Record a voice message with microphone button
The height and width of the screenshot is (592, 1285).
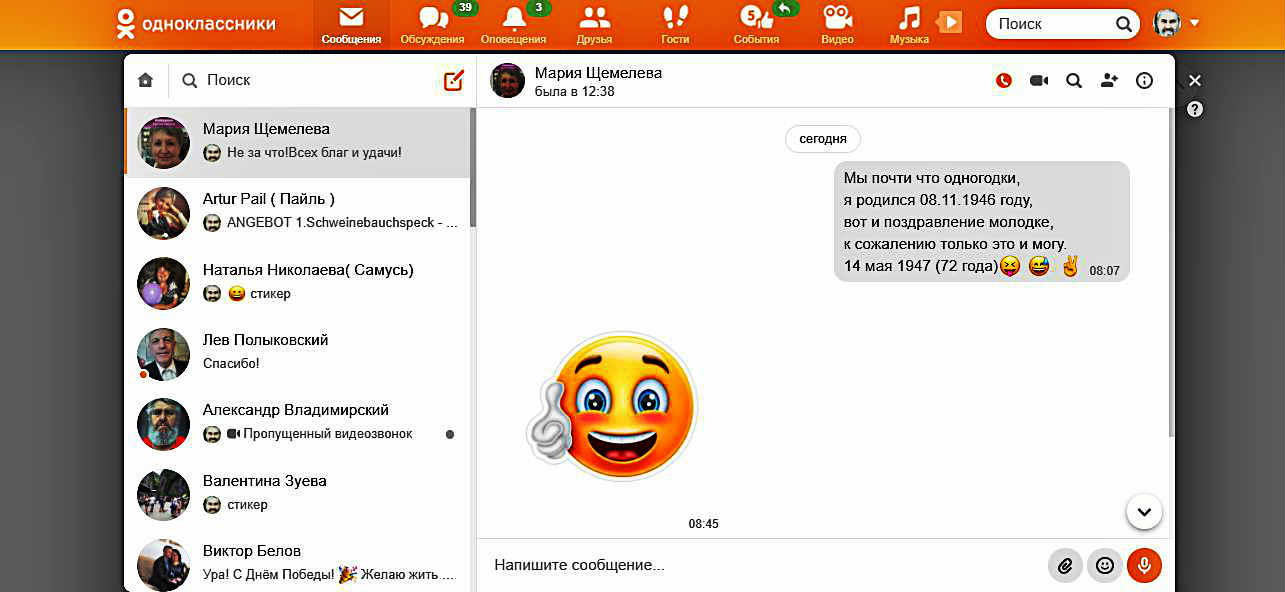1144,566
